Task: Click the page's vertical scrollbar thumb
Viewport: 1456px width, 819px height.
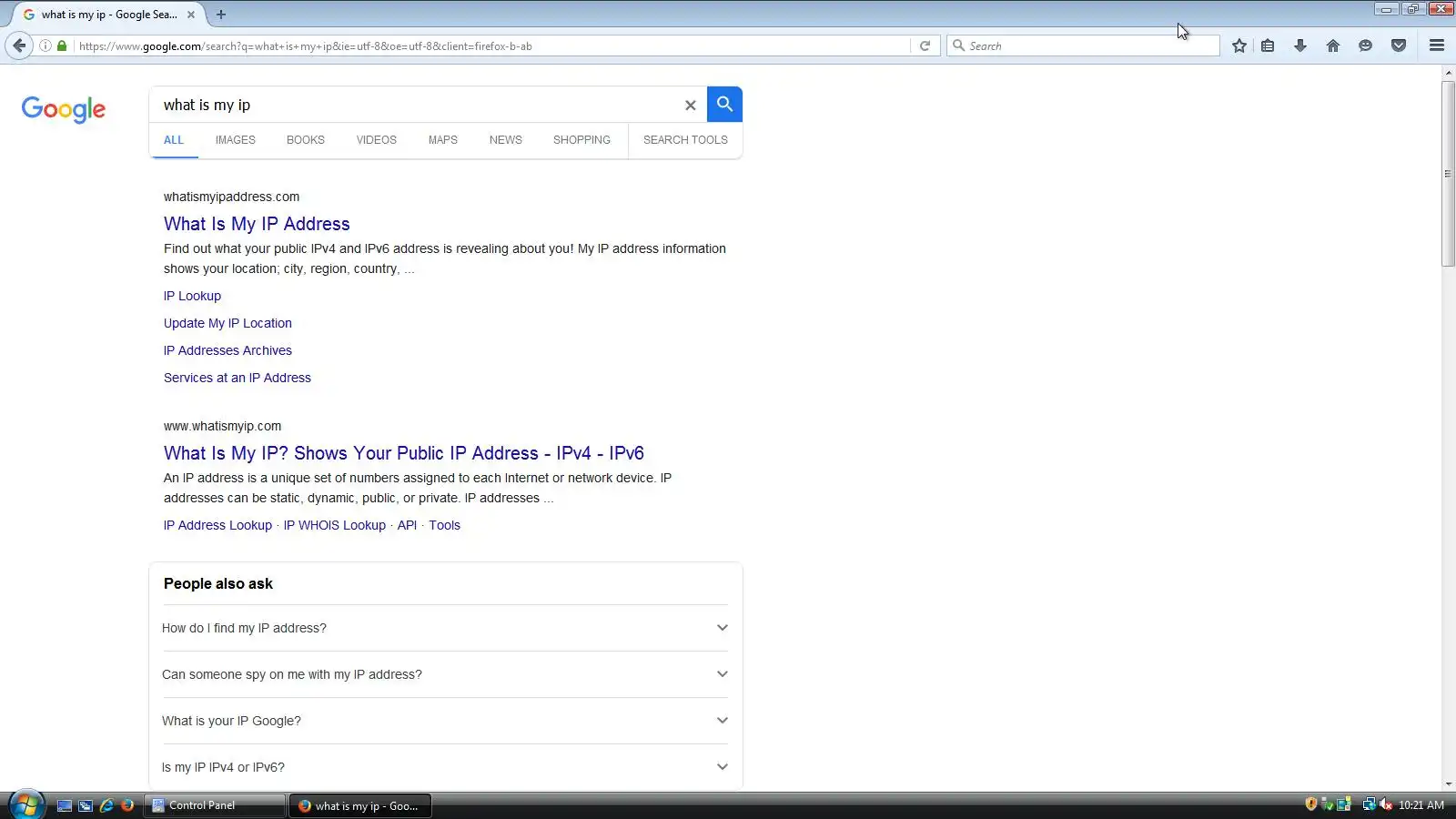Action: [x=1448, y=174]
